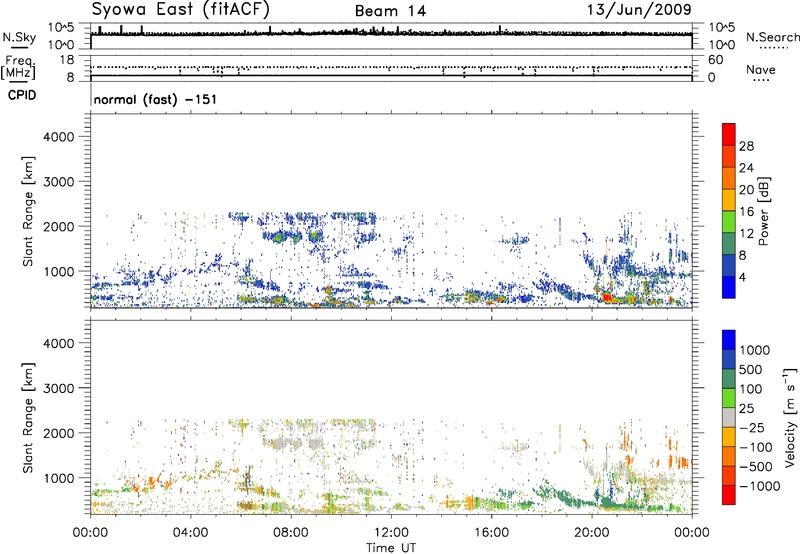Viewport: 800px width, 554px height.
Task: Click the '18' tick on the frequency axis
Action: click(x=67, y=60)
